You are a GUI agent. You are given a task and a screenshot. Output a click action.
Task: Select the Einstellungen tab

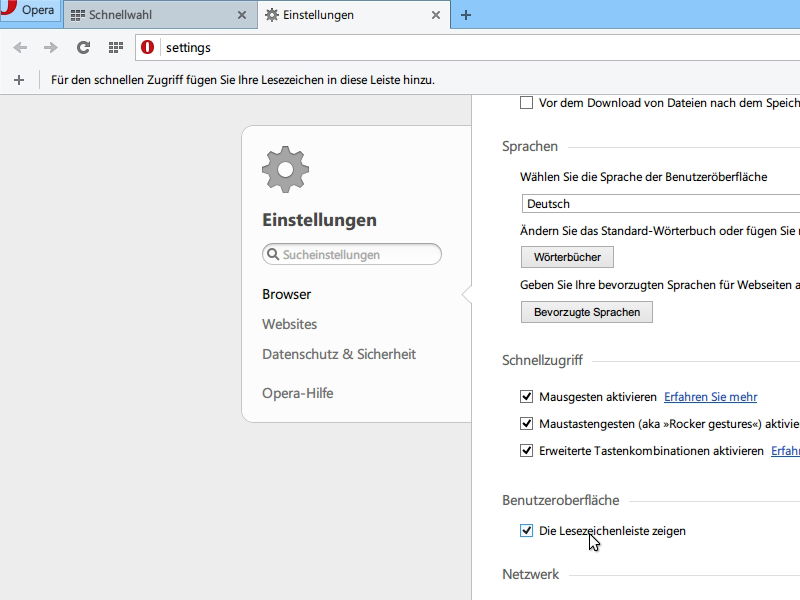[354, 15]
